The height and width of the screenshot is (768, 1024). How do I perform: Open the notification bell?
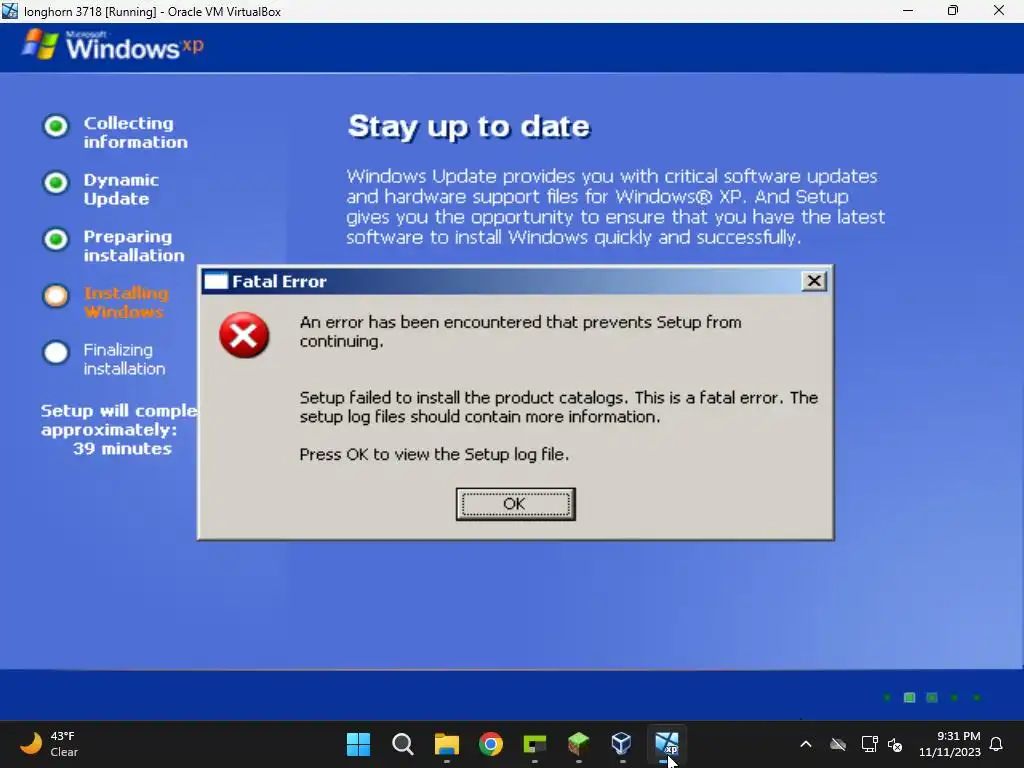pos(996,744)
